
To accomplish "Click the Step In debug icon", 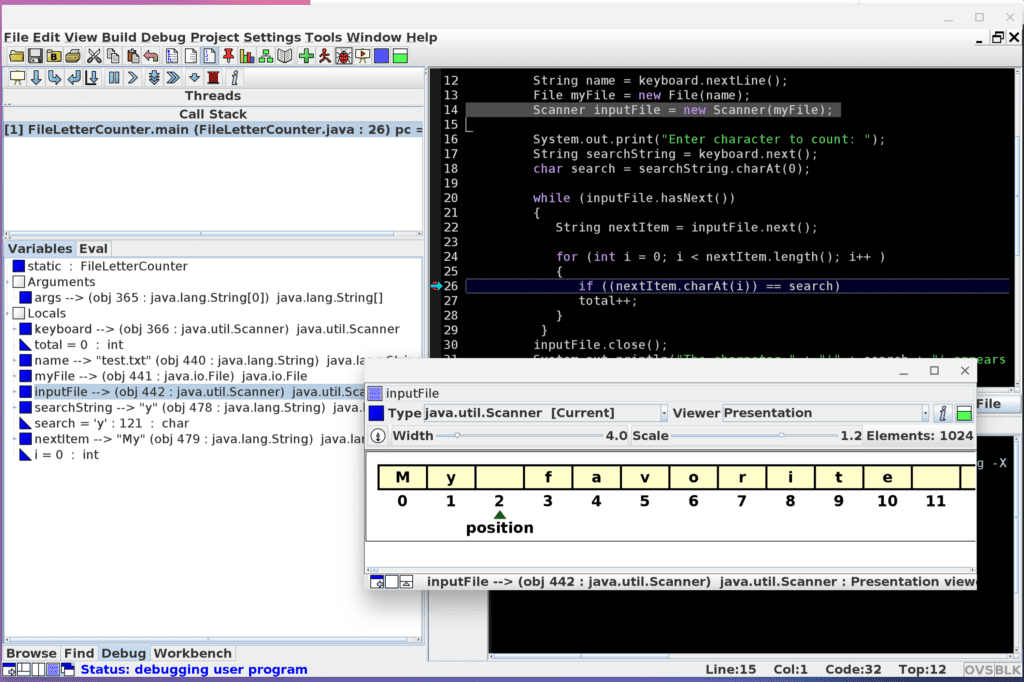I will 55,78.
